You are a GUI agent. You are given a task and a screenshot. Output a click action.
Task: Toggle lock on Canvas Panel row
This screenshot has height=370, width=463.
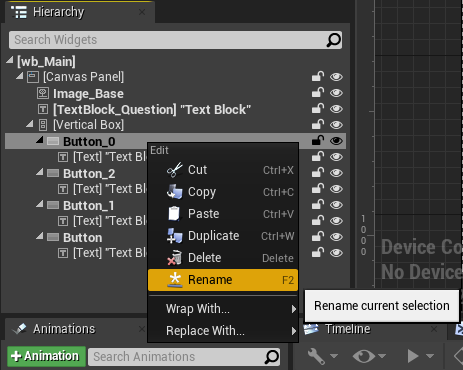pos(318,77)
